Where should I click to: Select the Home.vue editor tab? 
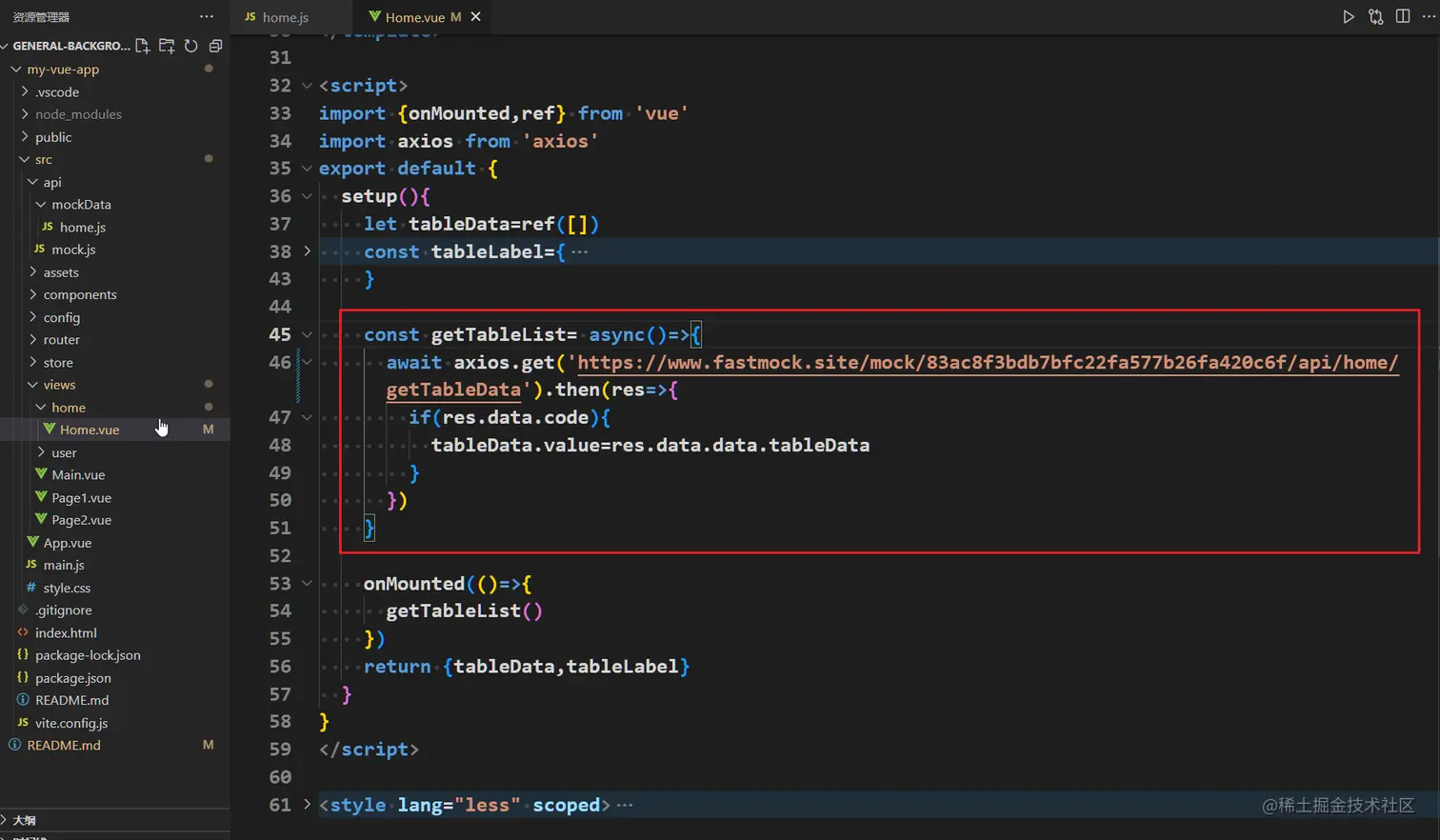tap(414, 16)
